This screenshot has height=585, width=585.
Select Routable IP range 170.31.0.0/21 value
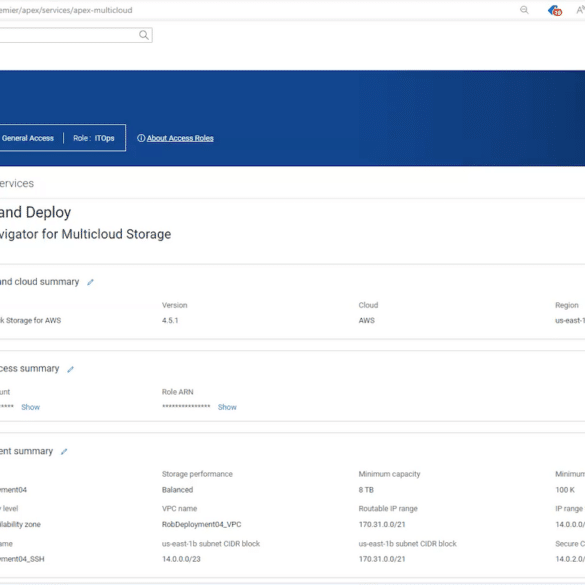382,525
